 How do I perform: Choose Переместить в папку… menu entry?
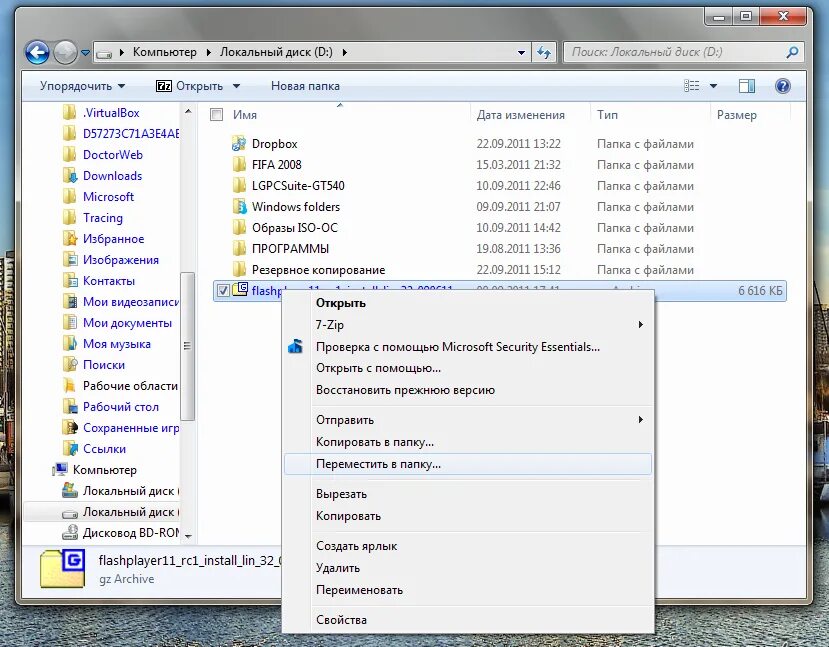click(x=468, y=464)
